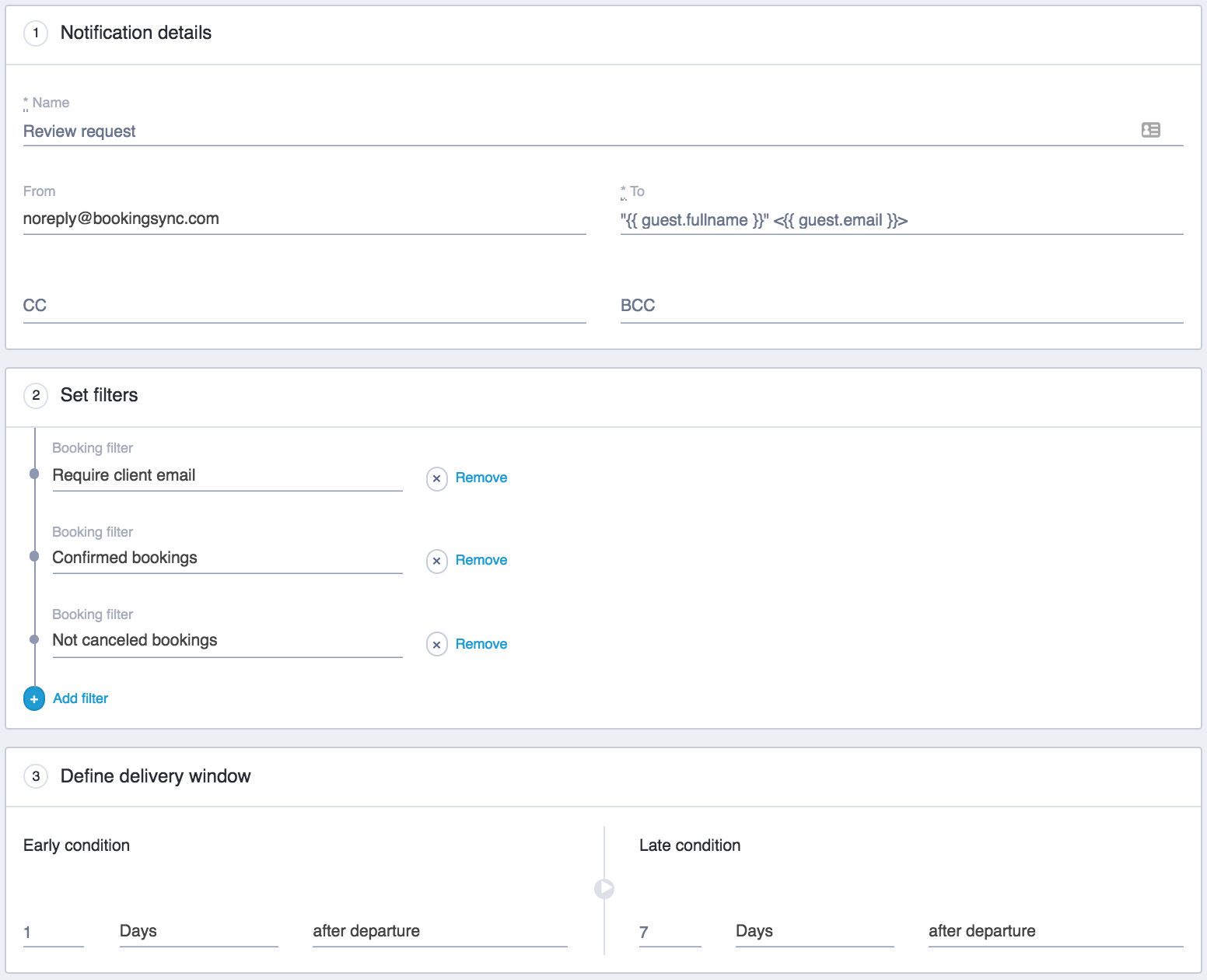Open the Not canceled bookings filter dropdown

[x=226, y=640]
